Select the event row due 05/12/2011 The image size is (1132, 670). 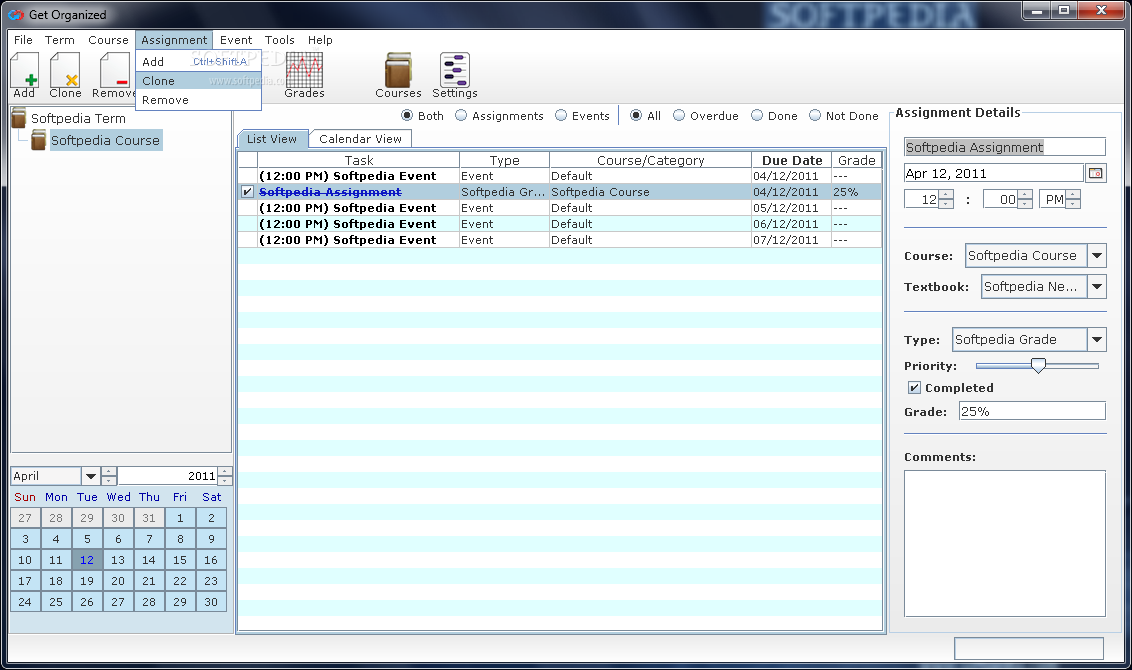tap(560, 208)
